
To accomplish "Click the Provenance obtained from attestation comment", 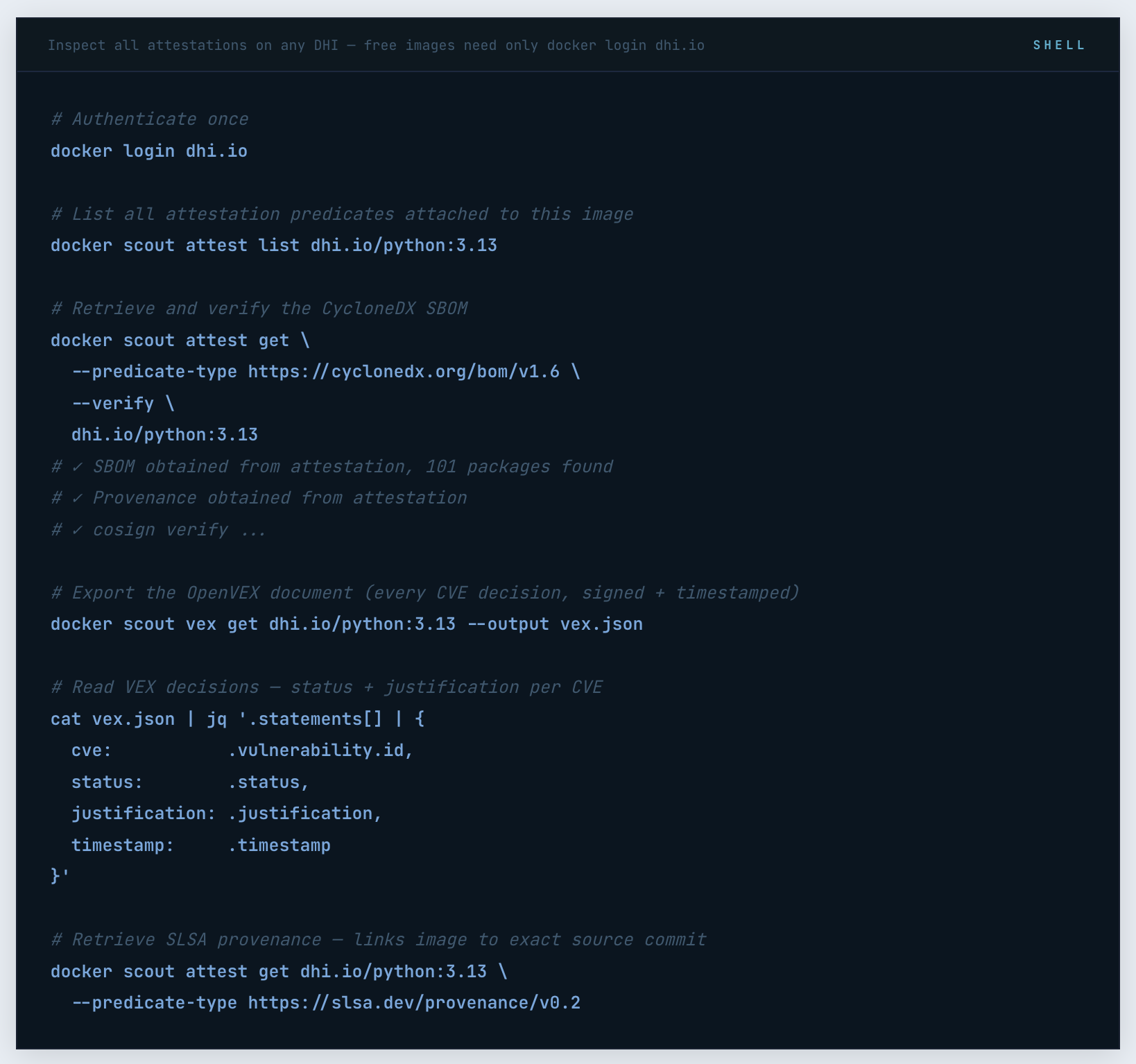I will [x=258, y=497].
